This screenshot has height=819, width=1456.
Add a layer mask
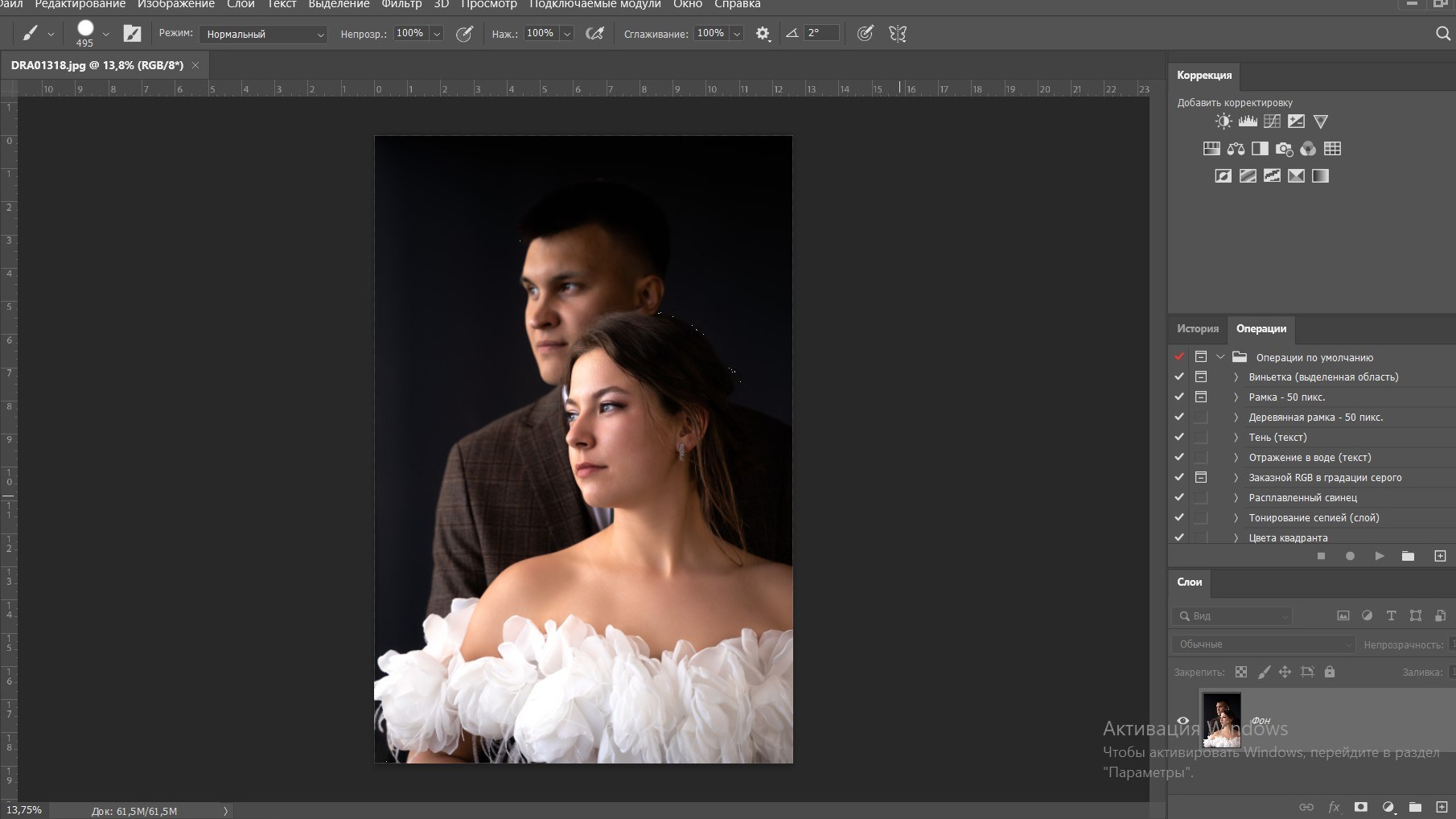point(1361,807)
